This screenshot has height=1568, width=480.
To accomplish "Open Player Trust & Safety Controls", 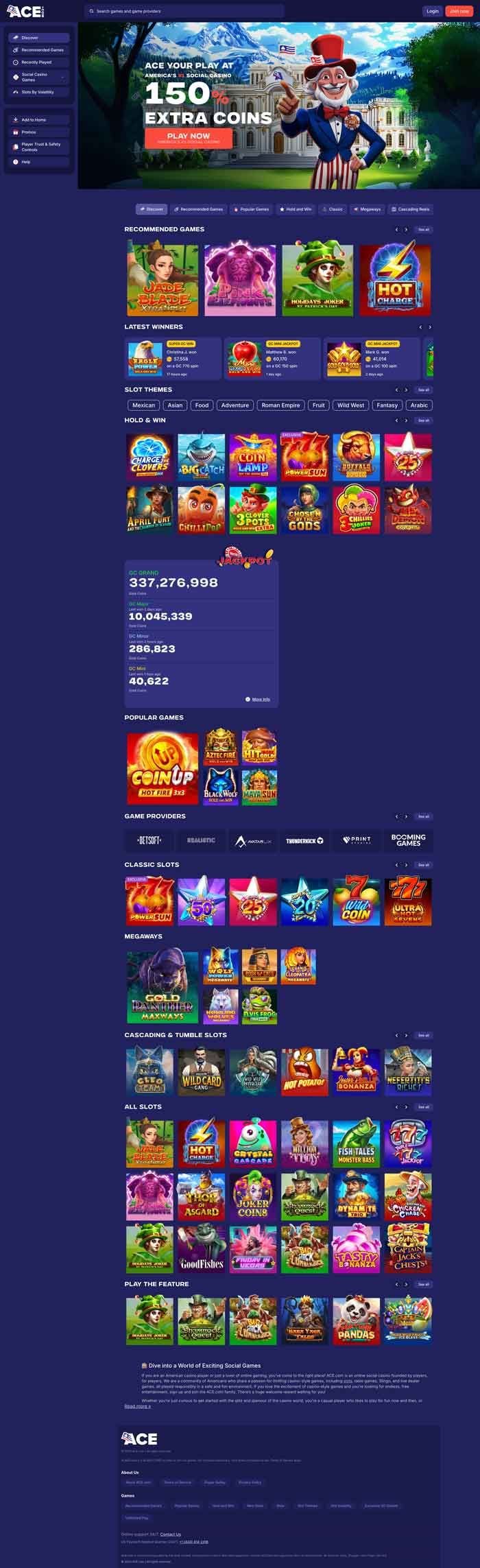I will (x=39, y=147).
